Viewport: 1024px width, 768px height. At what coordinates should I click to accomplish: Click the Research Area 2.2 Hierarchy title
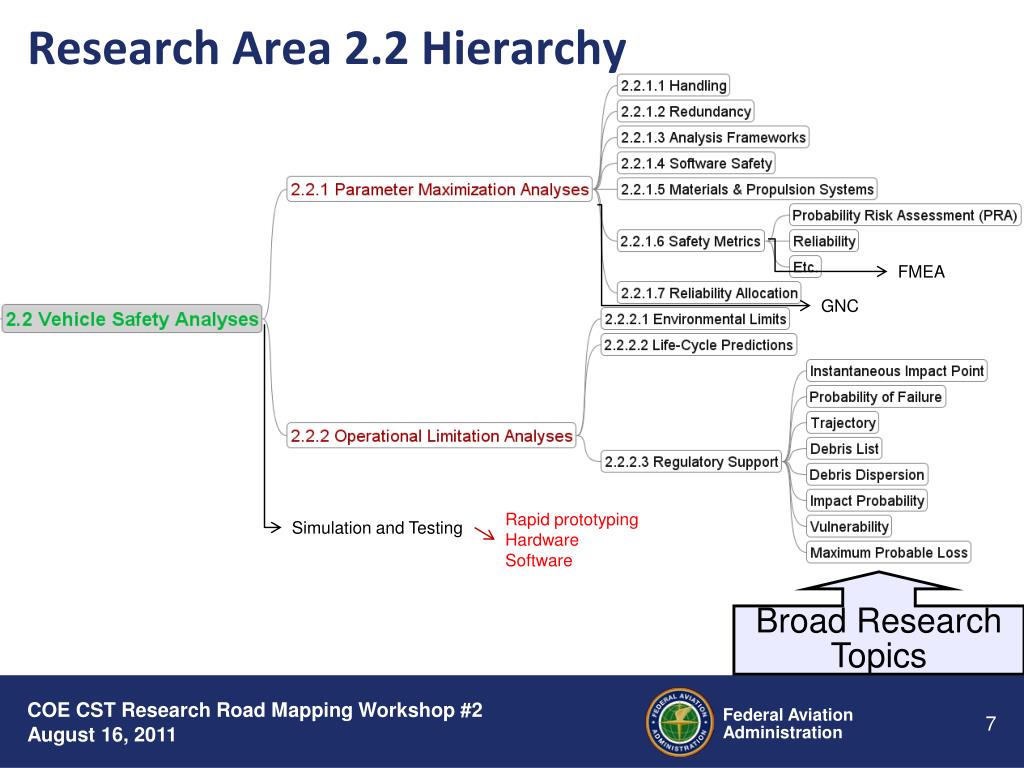point(327,48)
